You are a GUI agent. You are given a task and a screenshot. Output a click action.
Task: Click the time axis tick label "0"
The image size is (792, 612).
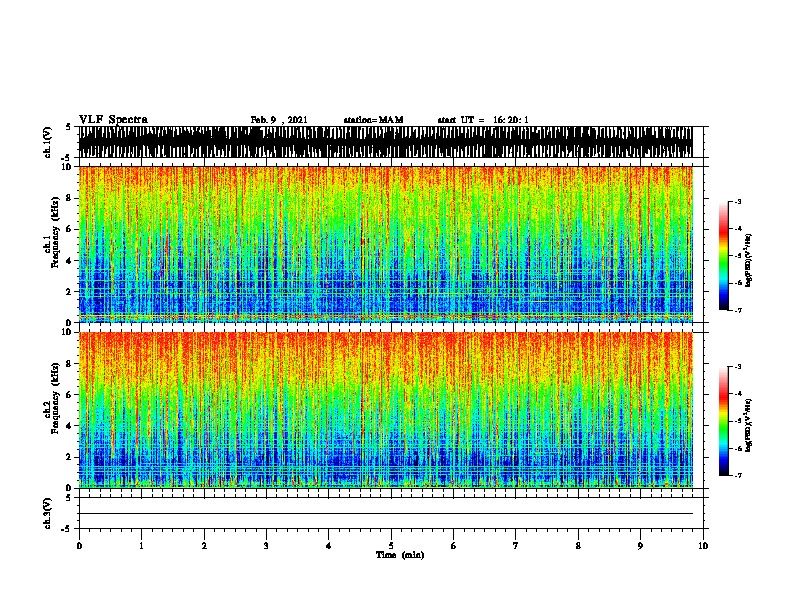click(x=79, y=546)
